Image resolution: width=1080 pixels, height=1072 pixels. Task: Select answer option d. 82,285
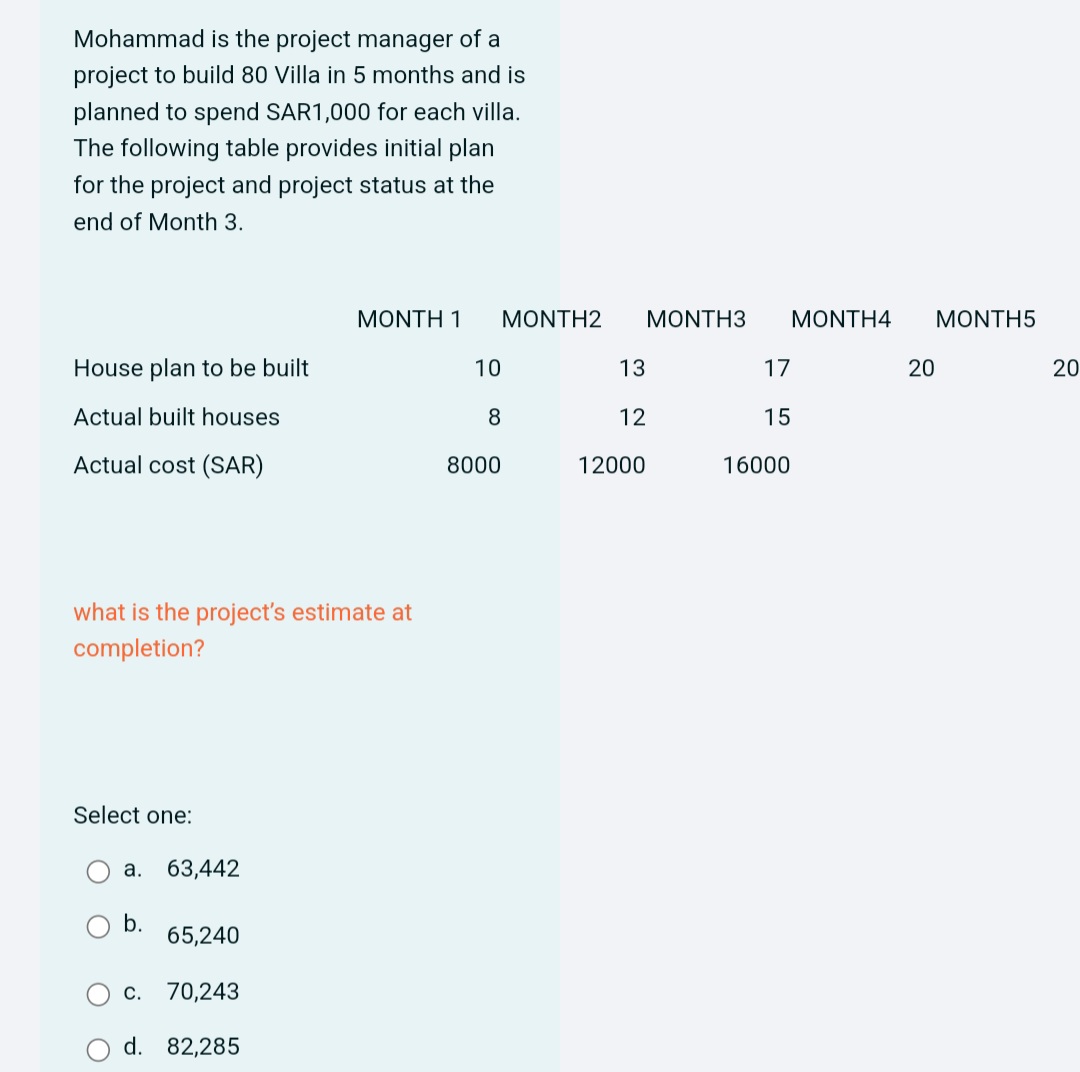pos(203,1047)
